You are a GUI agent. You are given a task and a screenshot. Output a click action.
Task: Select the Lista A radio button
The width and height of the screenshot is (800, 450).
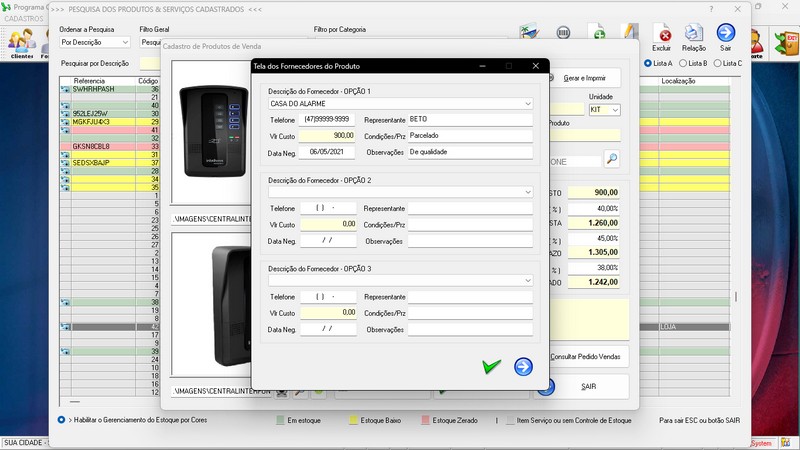point(649,63)
